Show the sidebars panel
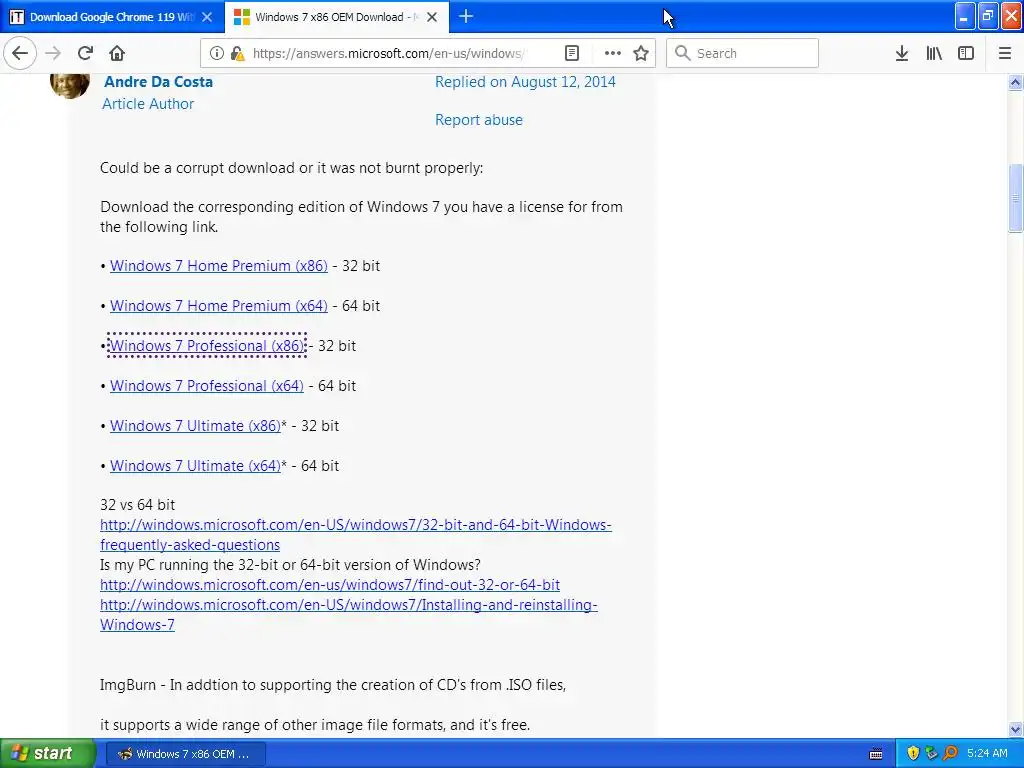 966,53
